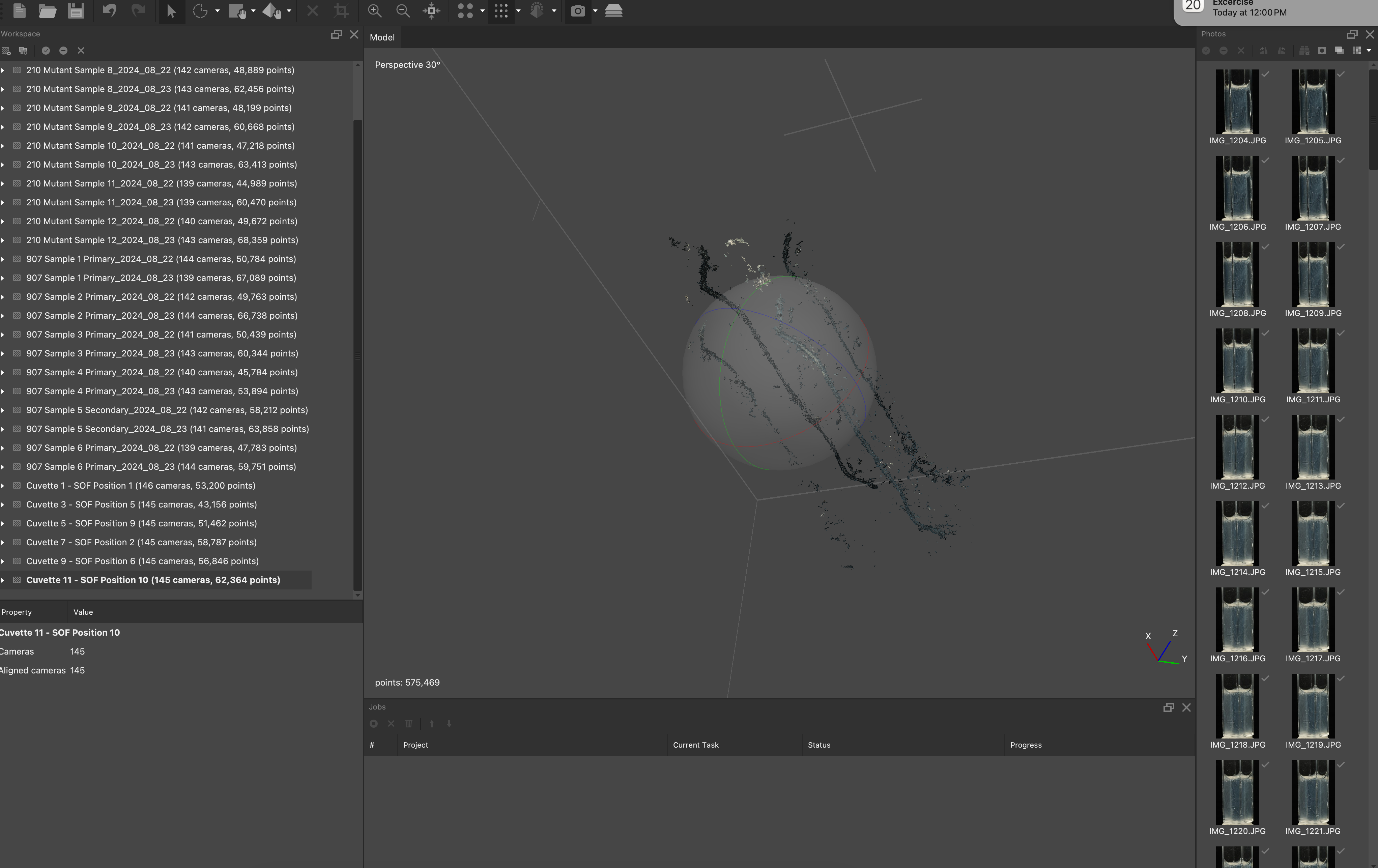This screenshot has width=1378, height=868.
Task: Open the selection tool dropdown arrow
Action: [218, 11]
